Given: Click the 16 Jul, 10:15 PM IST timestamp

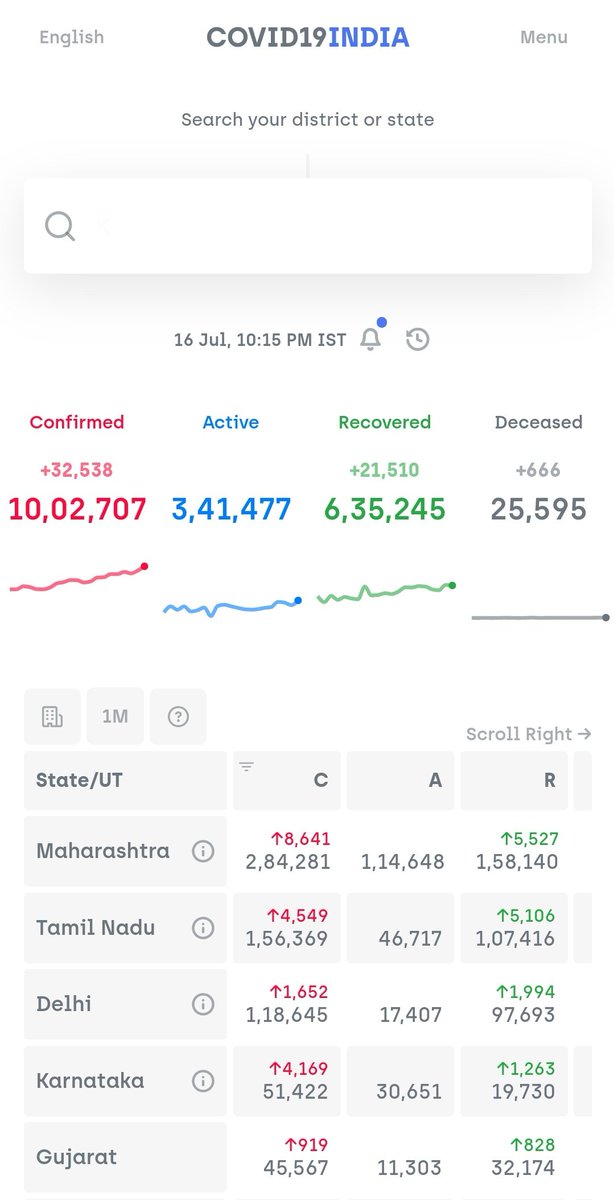Looking at the screenshot, I should click(x=260, y=340).
